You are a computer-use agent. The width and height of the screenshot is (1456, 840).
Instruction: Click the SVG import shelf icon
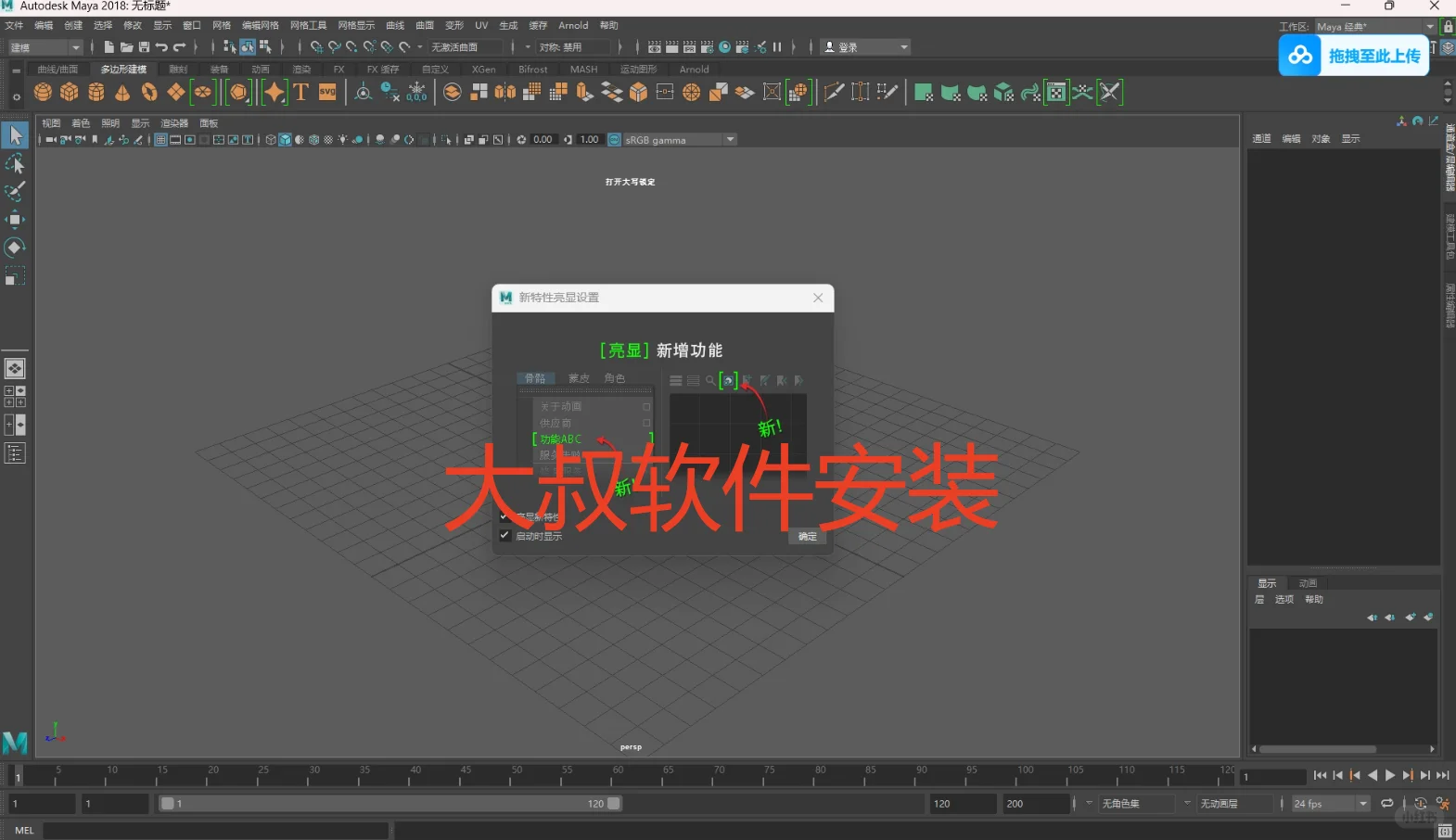(x=327, y=92)
